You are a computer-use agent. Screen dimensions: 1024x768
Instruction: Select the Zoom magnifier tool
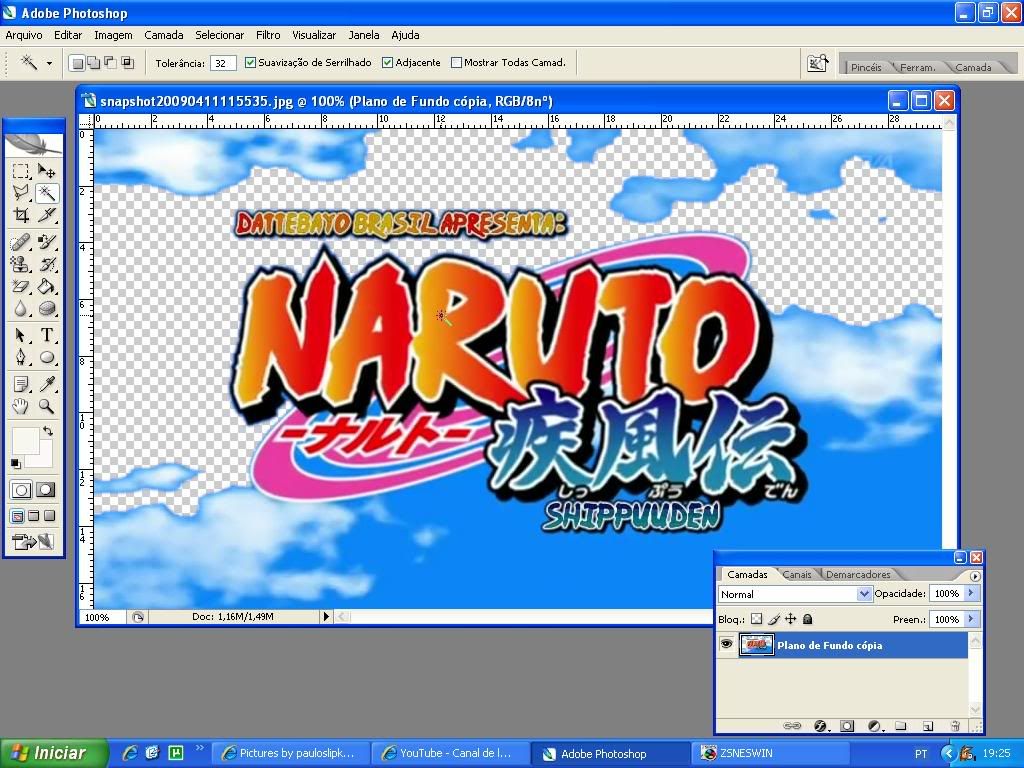coord(46,406)
